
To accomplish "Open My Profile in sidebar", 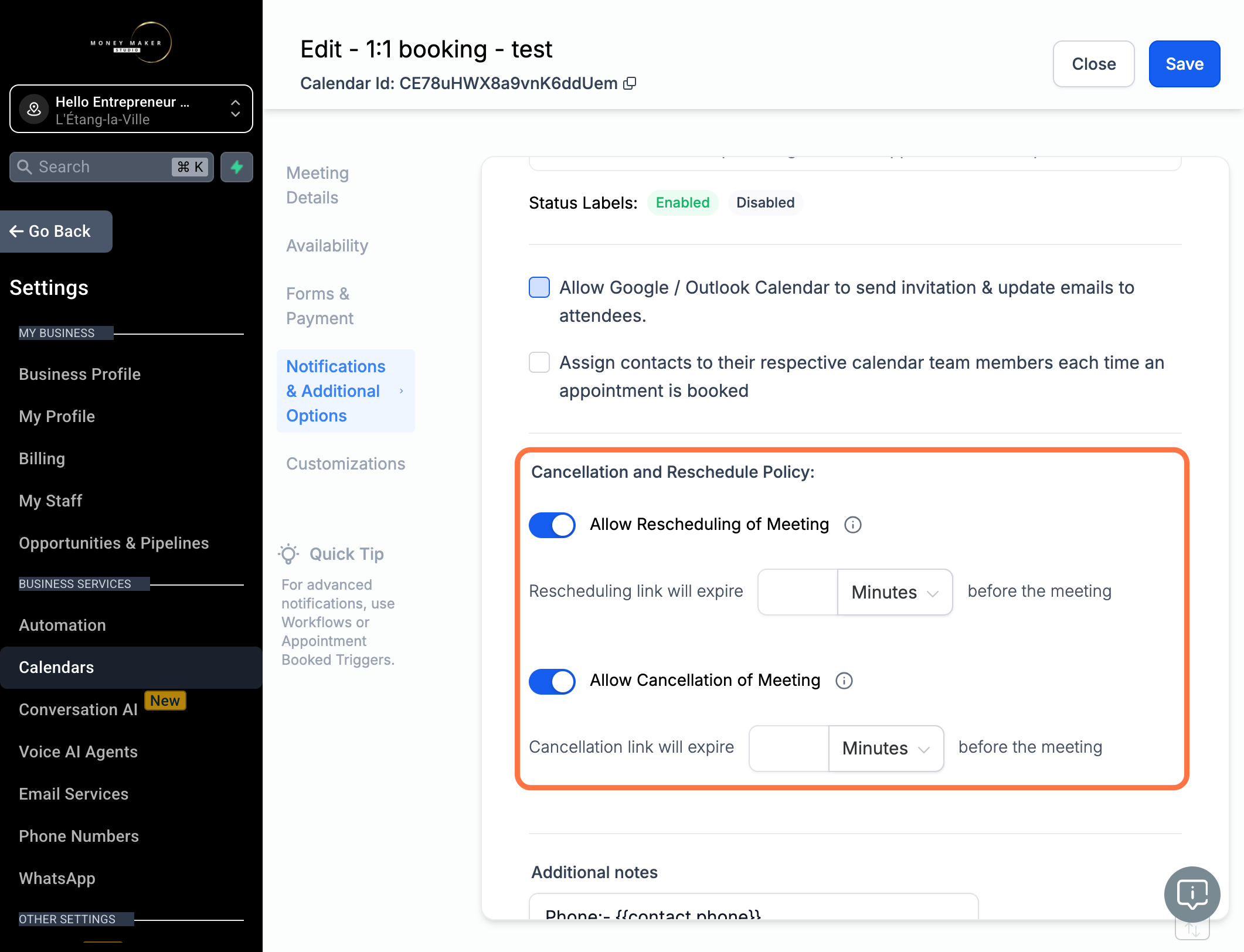I will (x=57, y=416).
